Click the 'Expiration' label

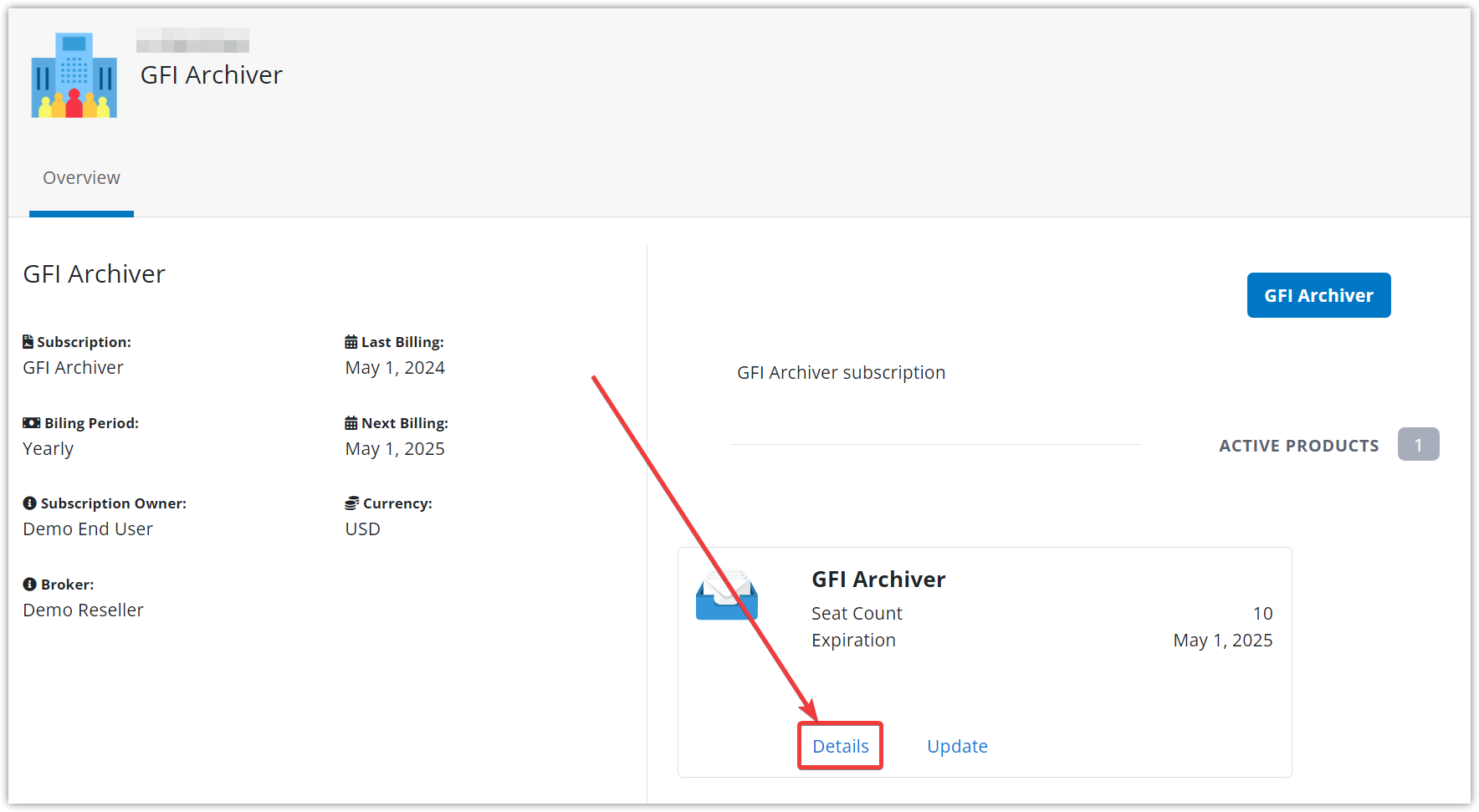[853, 641]
